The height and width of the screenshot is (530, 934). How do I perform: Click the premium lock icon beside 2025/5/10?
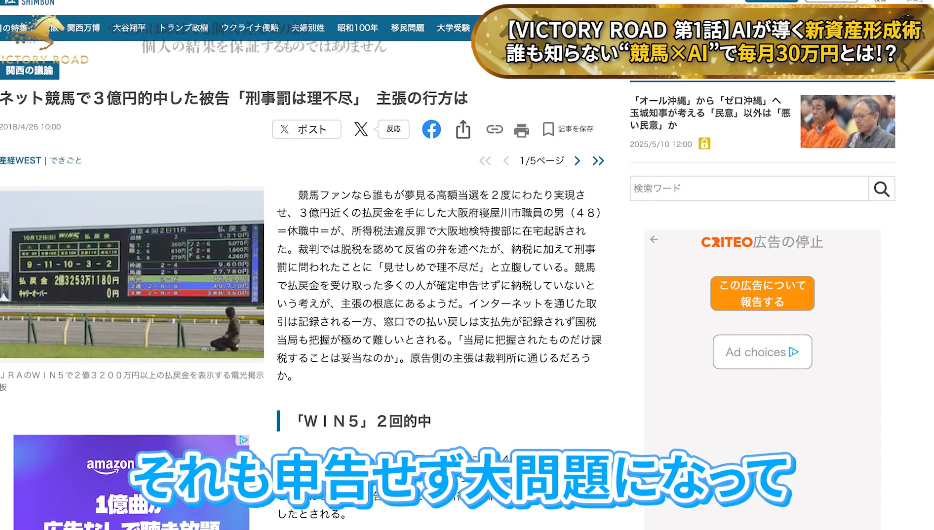pos(704,144)
